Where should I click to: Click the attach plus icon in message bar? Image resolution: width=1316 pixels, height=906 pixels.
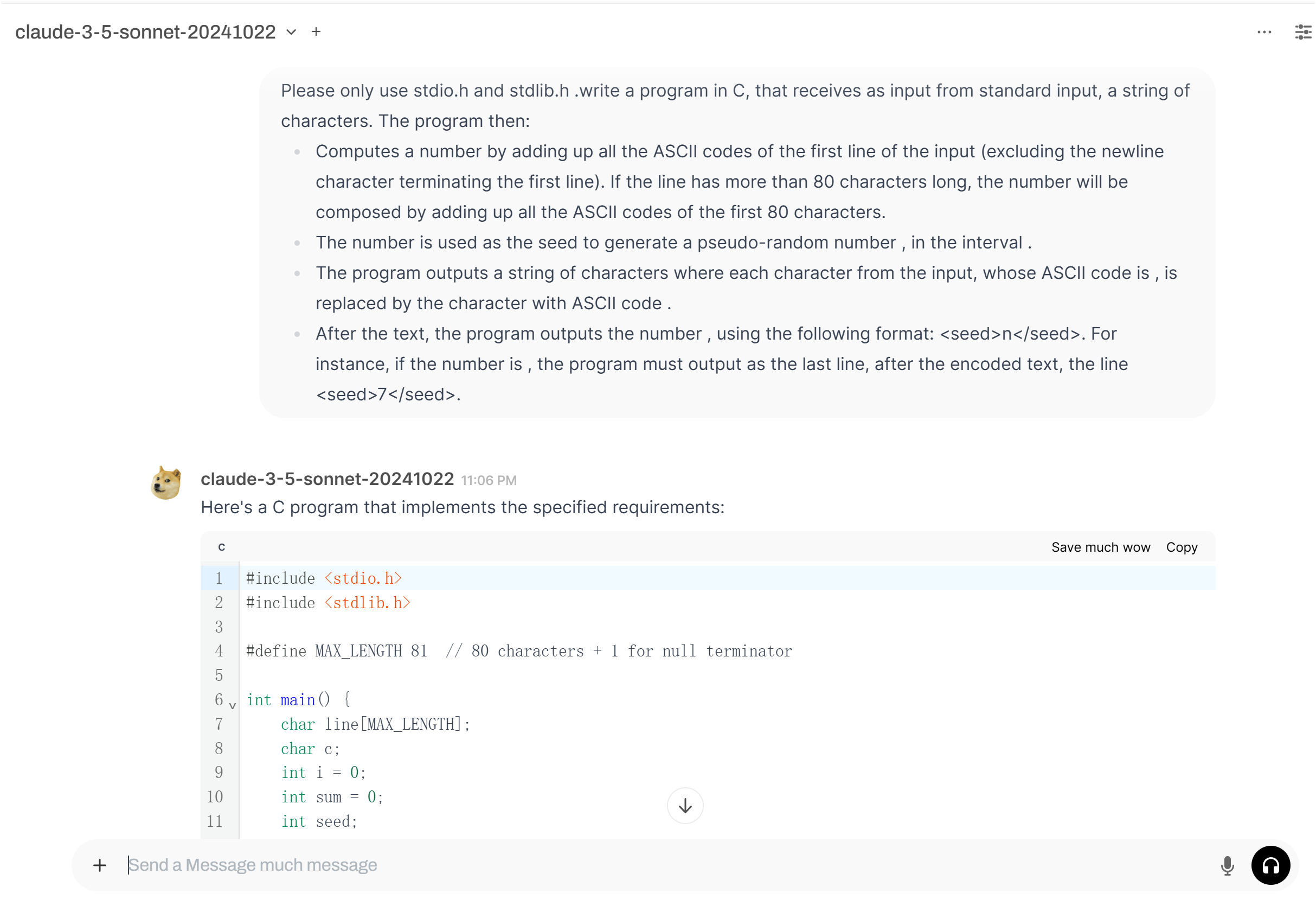click(x=100, y=865)
